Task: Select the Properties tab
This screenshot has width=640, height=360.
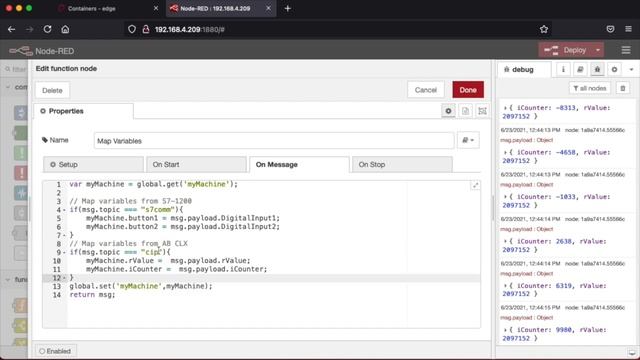Action: (84, 111)
